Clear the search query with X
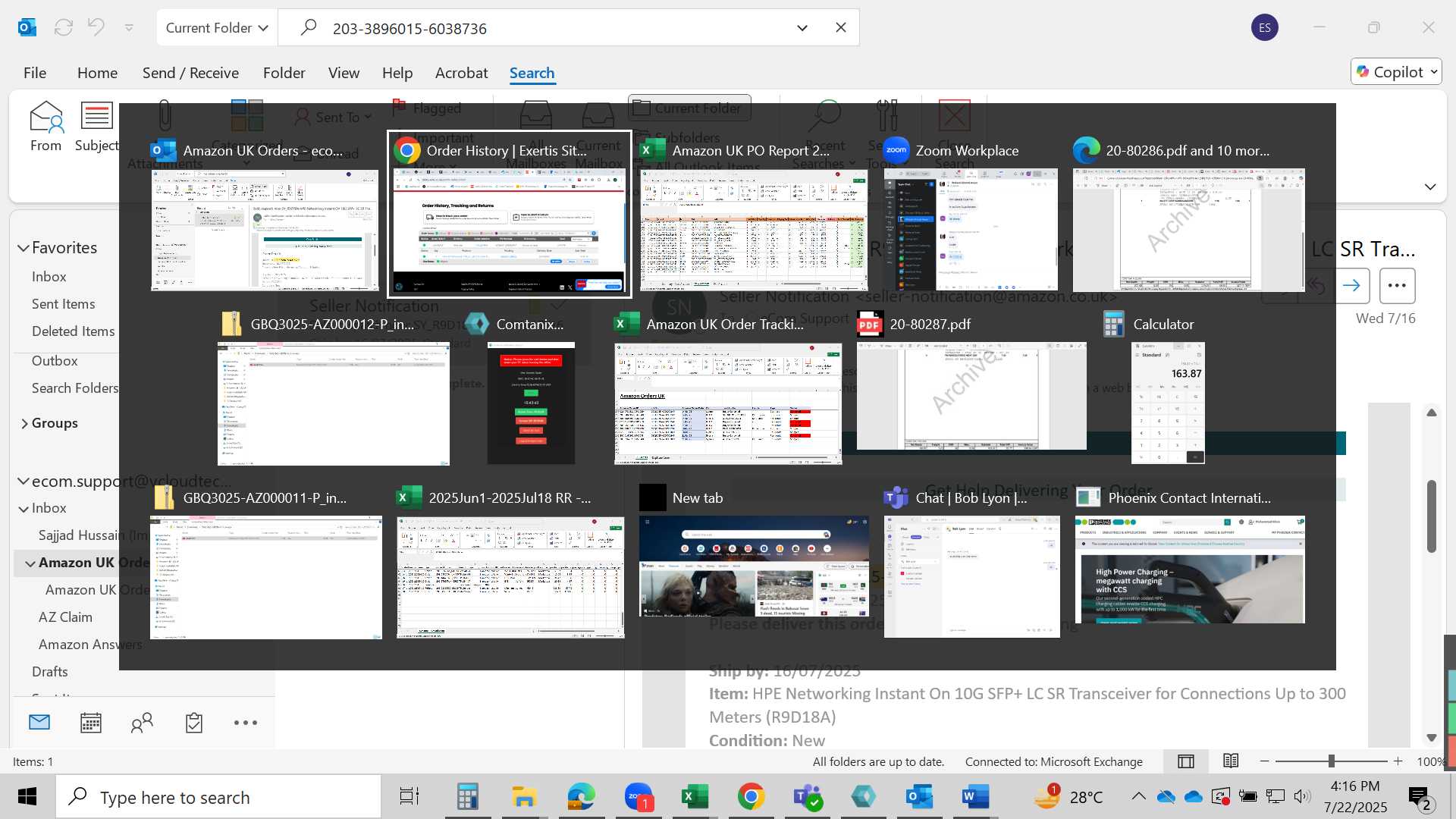Viewport: 1456px width, 819px height. [840, 27]
